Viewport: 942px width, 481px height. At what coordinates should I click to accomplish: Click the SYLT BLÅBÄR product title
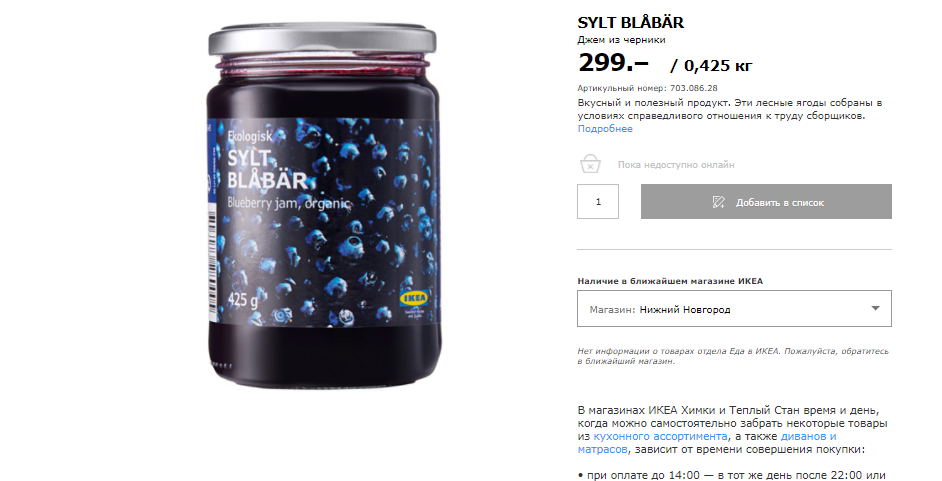(630, 23)
